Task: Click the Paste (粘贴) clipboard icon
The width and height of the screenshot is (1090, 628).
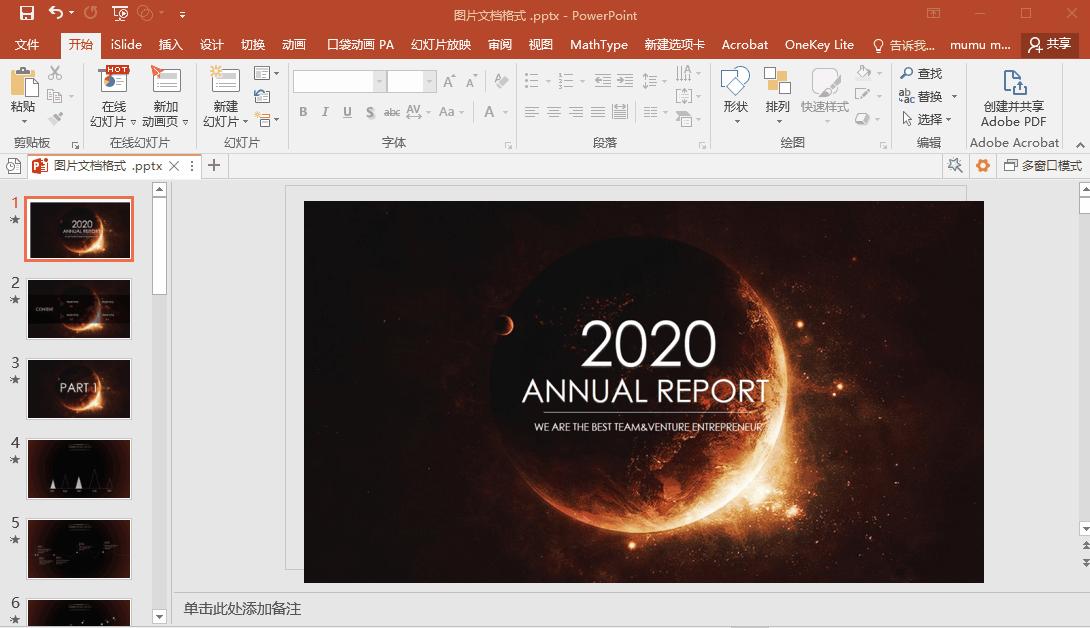Action: pos(22,83)
